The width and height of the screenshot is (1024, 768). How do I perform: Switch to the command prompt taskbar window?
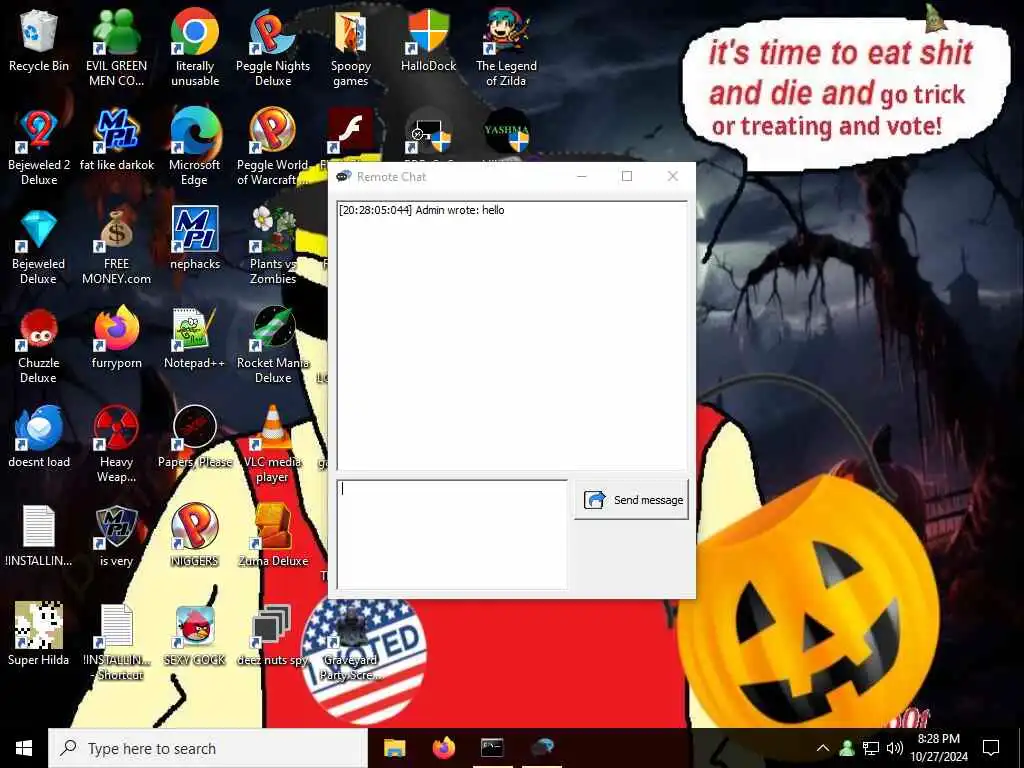[x=492, y=748]
